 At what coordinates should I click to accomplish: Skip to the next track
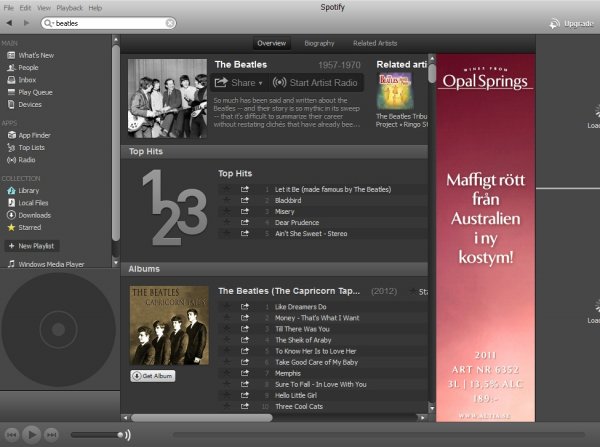52,434
